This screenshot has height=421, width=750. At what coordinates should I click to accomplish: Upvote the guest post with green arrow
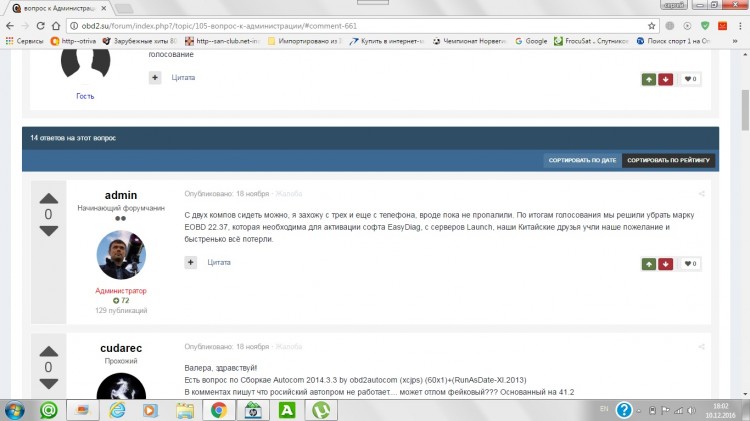(649, 79)
